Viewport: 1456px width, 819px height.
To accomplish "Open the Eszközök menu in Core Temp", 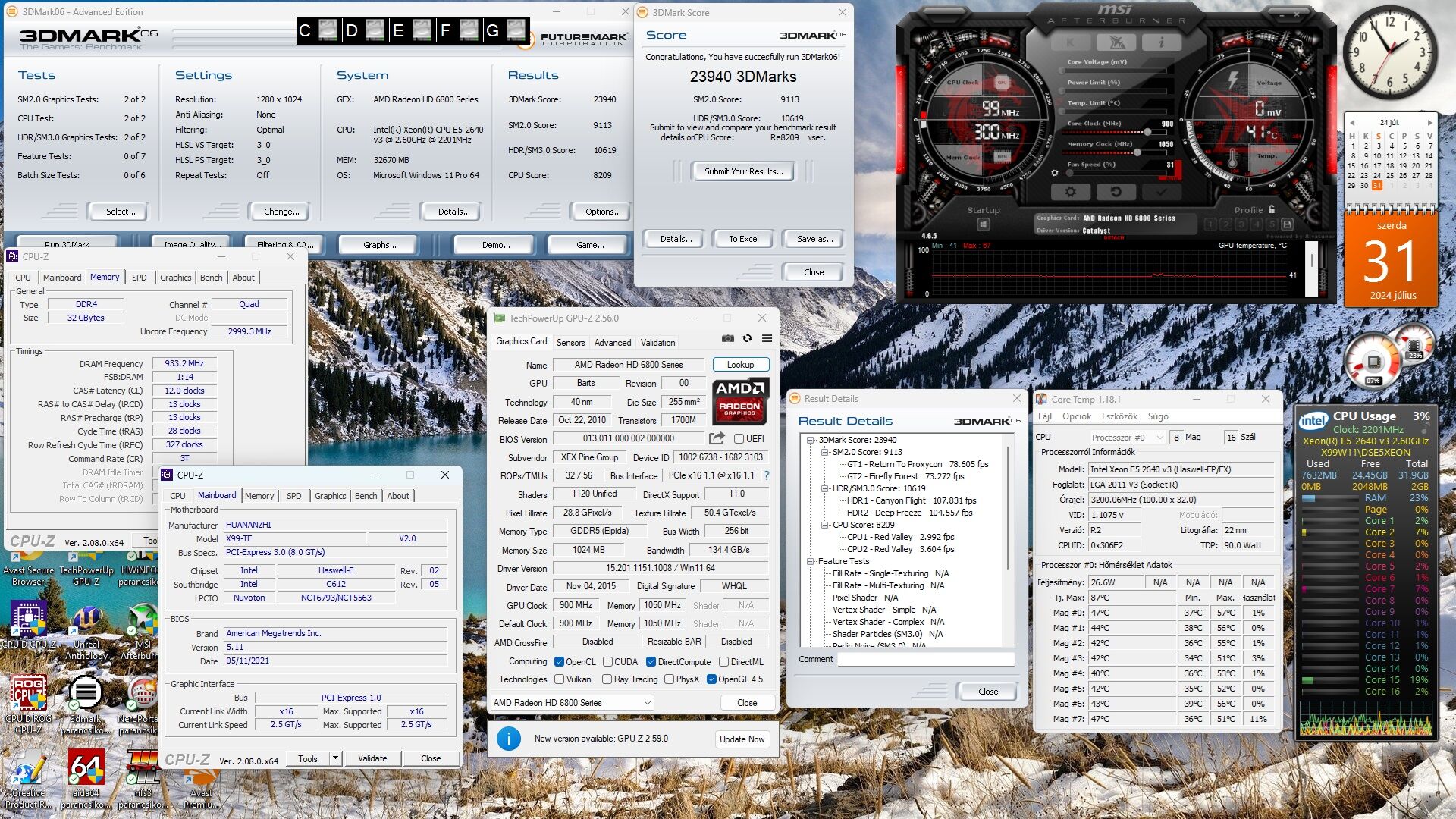I will [1120, 416].
